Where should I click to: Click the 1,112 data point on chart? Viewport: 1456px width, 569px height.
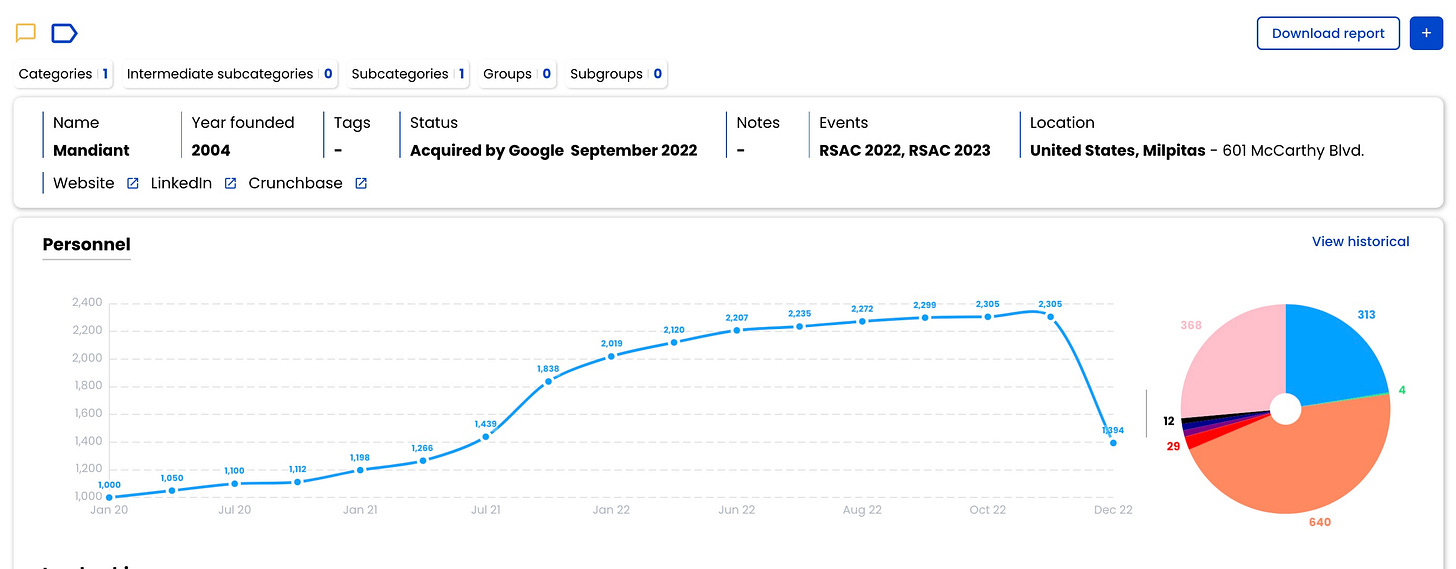297,482
